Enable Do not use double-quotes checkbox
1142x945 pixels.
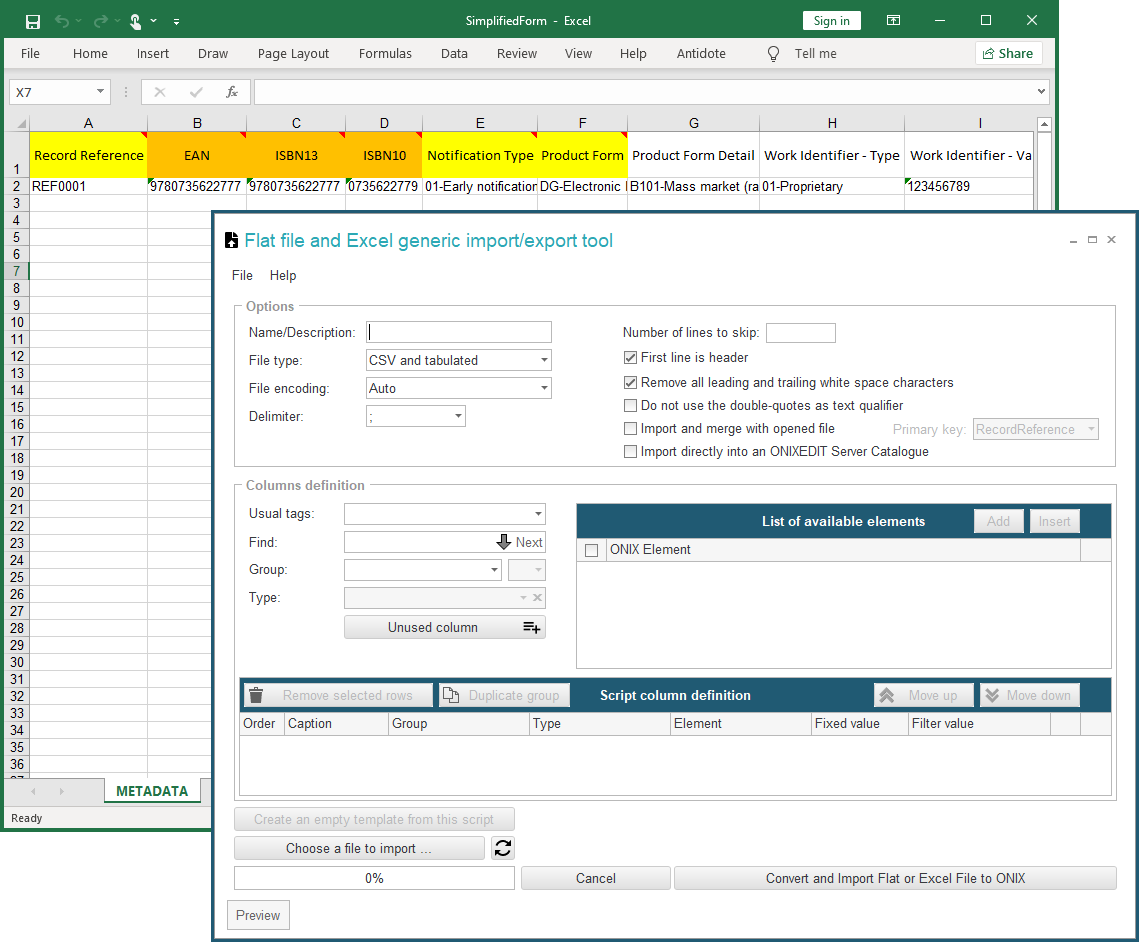[631, 406]
